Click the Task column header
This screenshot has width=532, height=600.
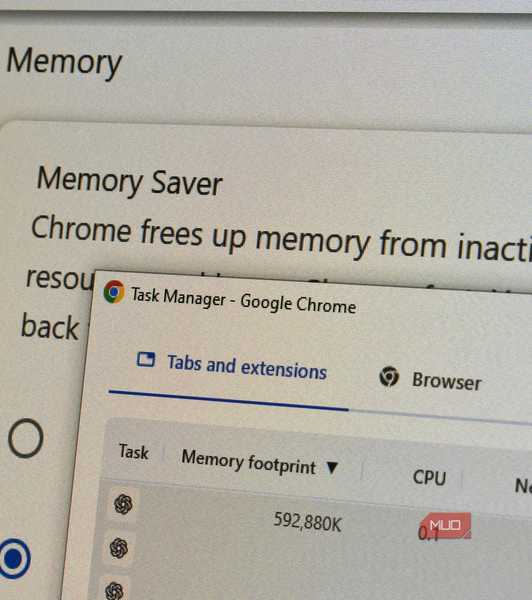[134, 452]
